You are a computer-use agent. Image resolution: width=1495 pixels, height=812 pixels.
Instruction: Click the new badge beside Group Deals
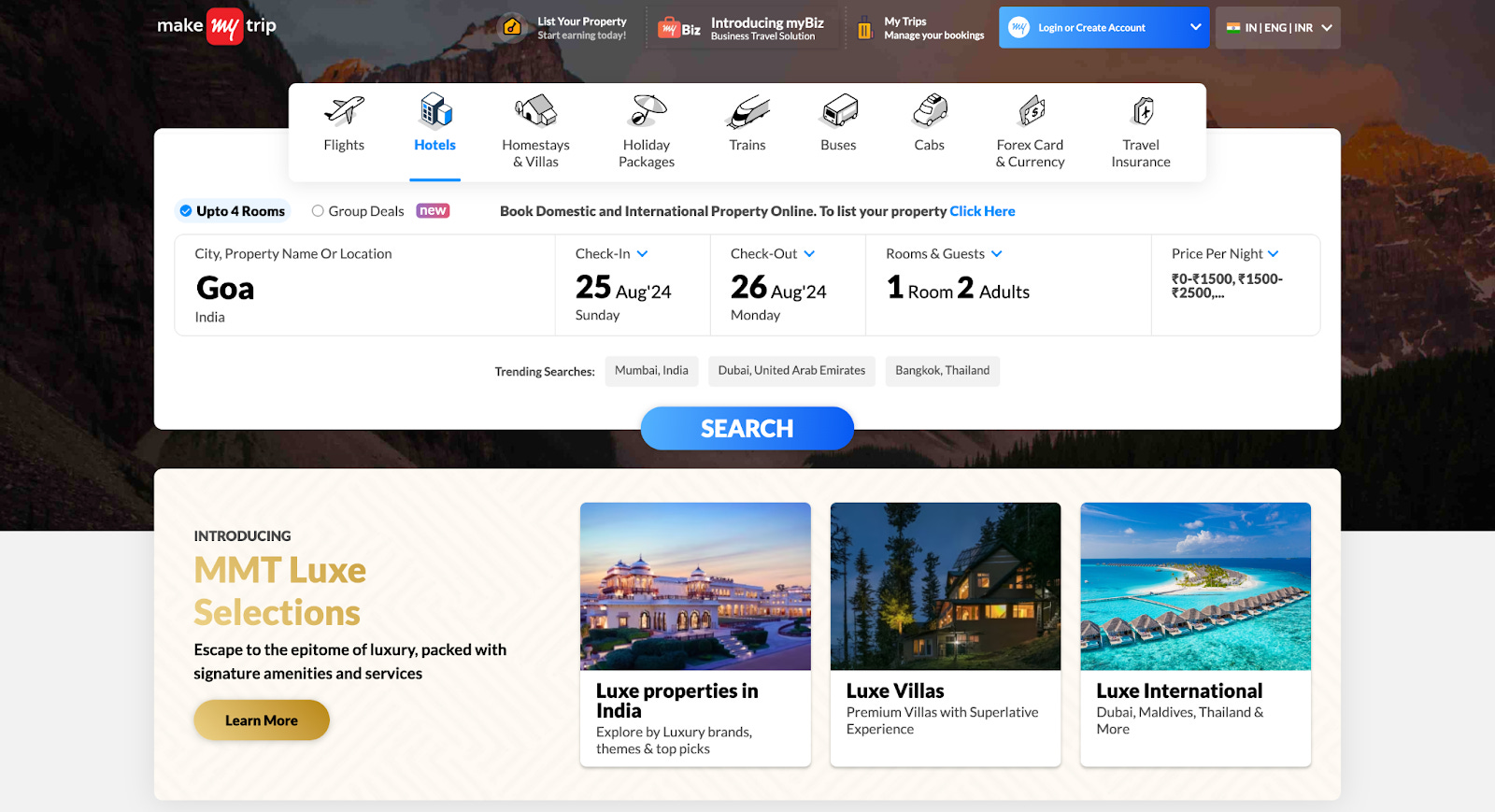click(433, 211)
